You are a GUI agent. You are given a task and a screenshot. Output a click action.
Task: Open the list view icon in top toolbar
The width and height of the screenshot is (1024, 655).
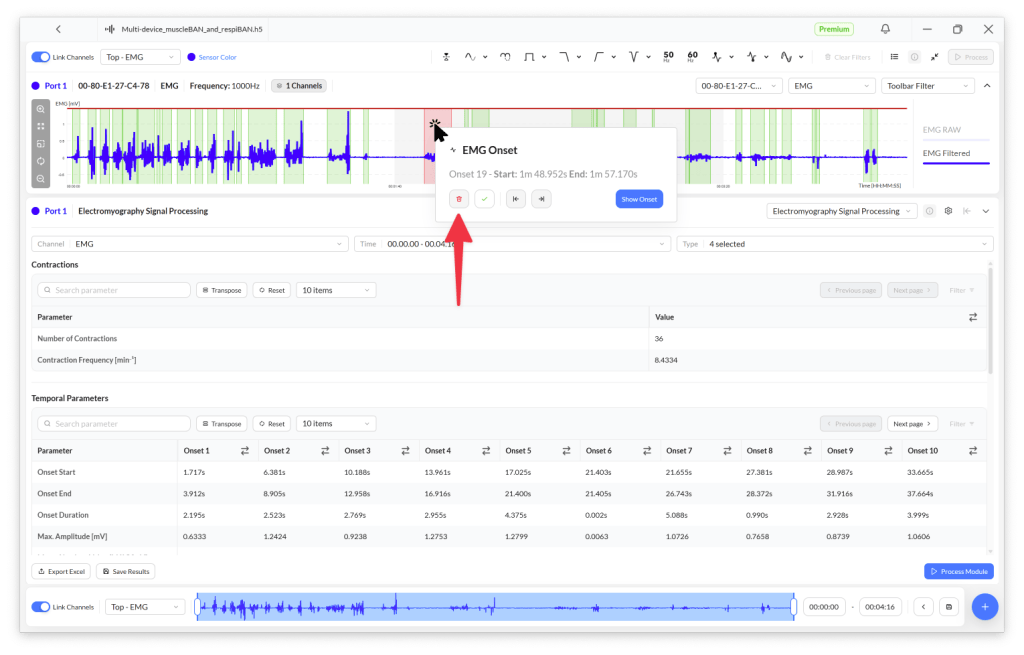pos(894,57)
